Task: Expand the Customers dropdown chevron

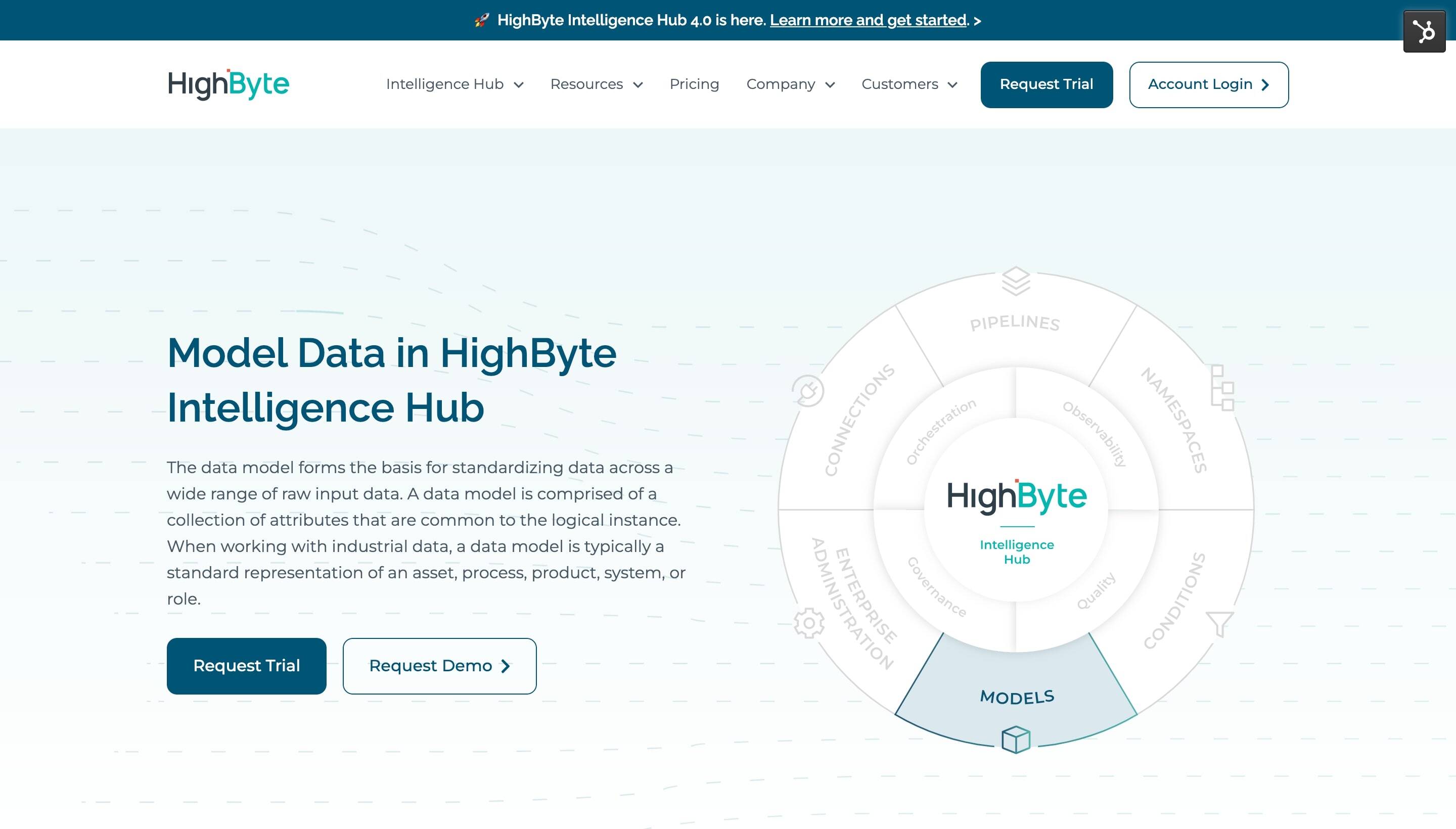Action: click(x=952, y=85)
